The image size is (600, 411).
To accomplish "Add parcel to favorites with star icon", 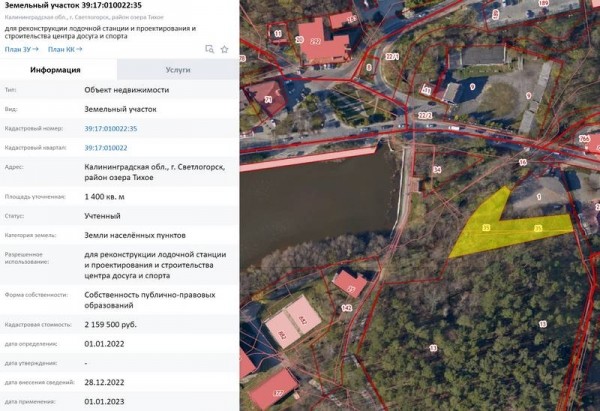I will [x=225, y=49].
